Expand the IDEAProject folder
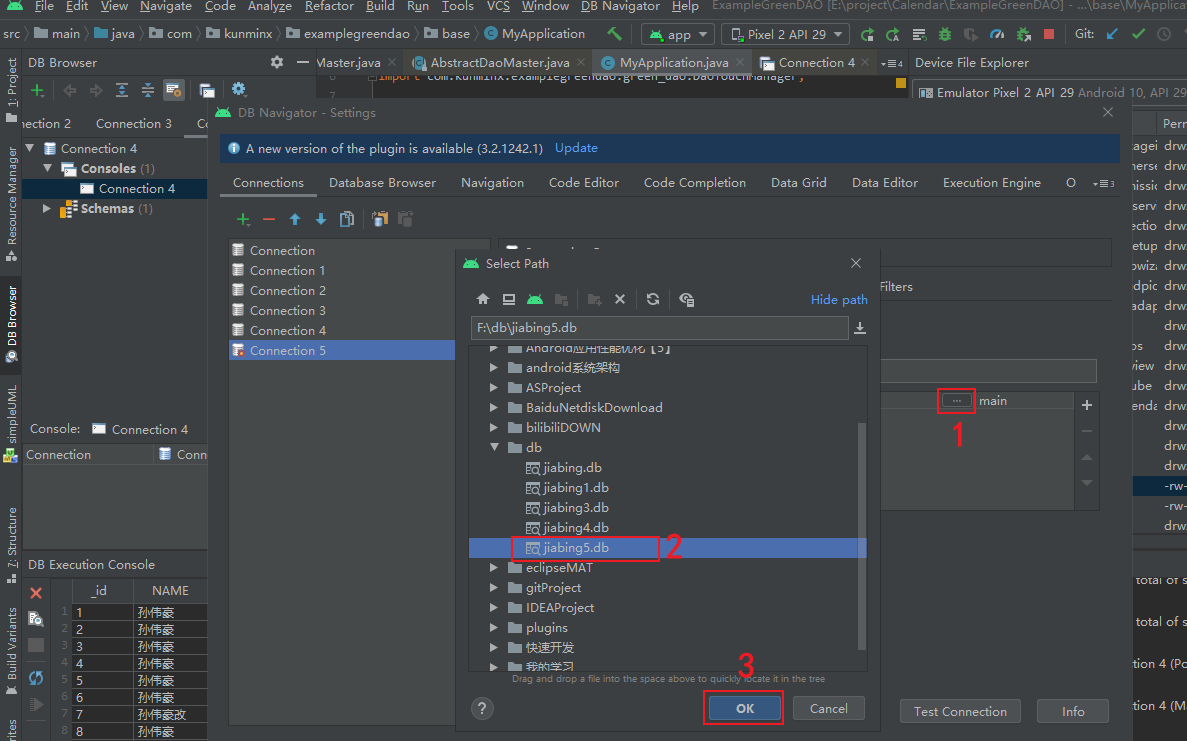This screenshot has height=741, width=1187. [494, 608]
